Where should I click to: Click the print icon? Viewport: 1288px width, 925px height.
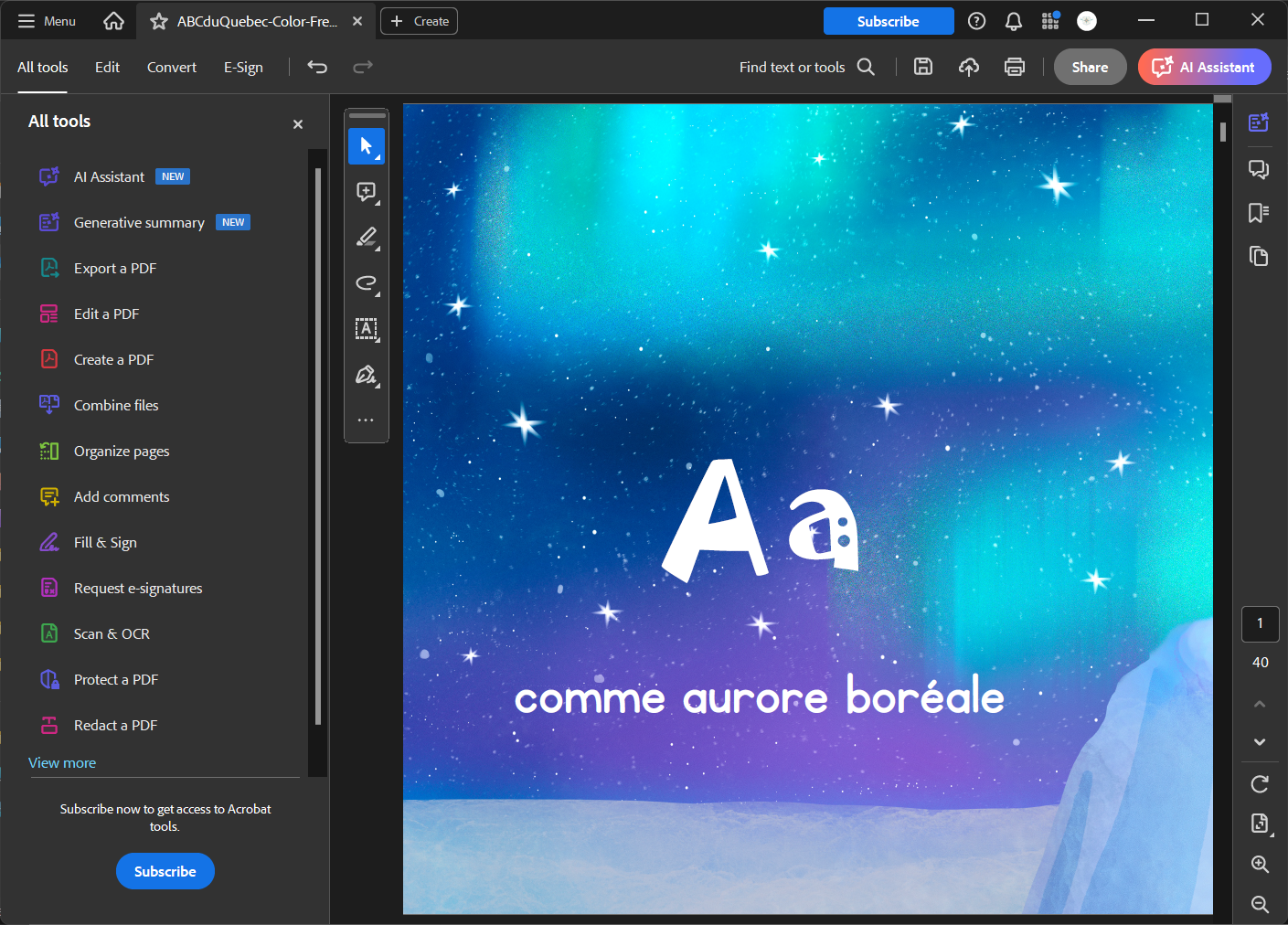(x=1014, y=67)
